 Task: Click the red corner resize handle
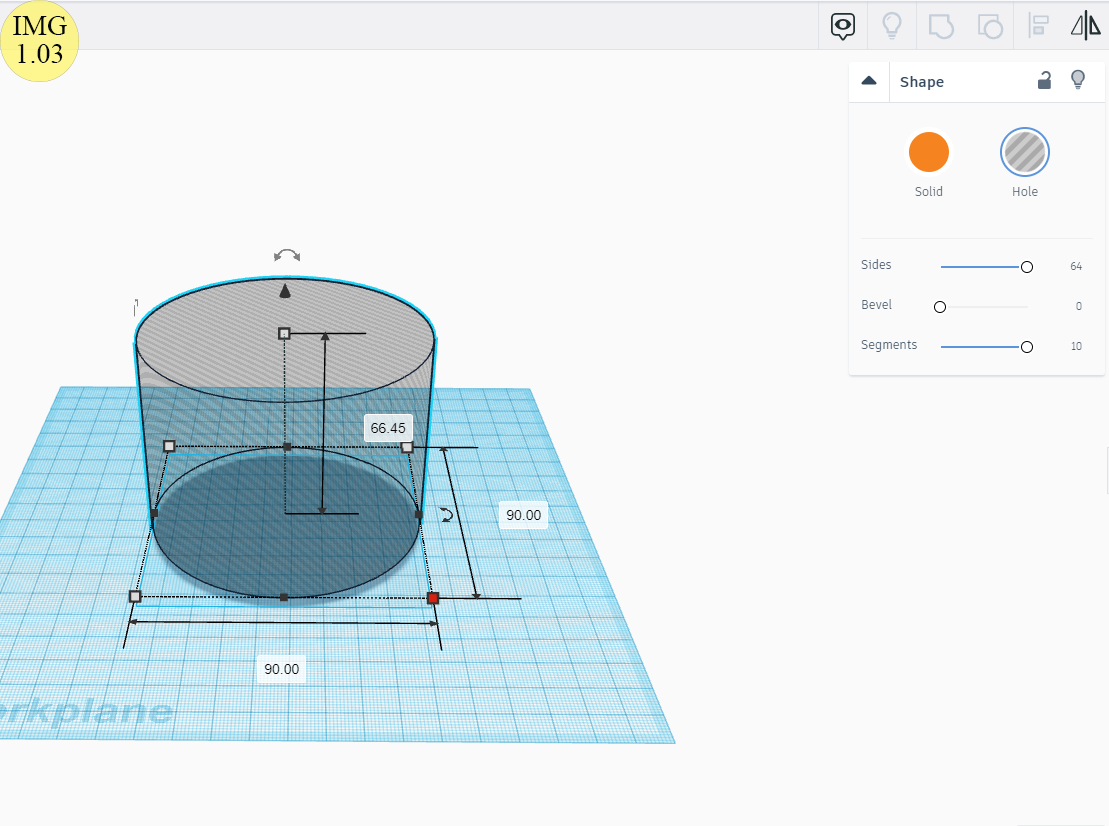click(433, 598)
